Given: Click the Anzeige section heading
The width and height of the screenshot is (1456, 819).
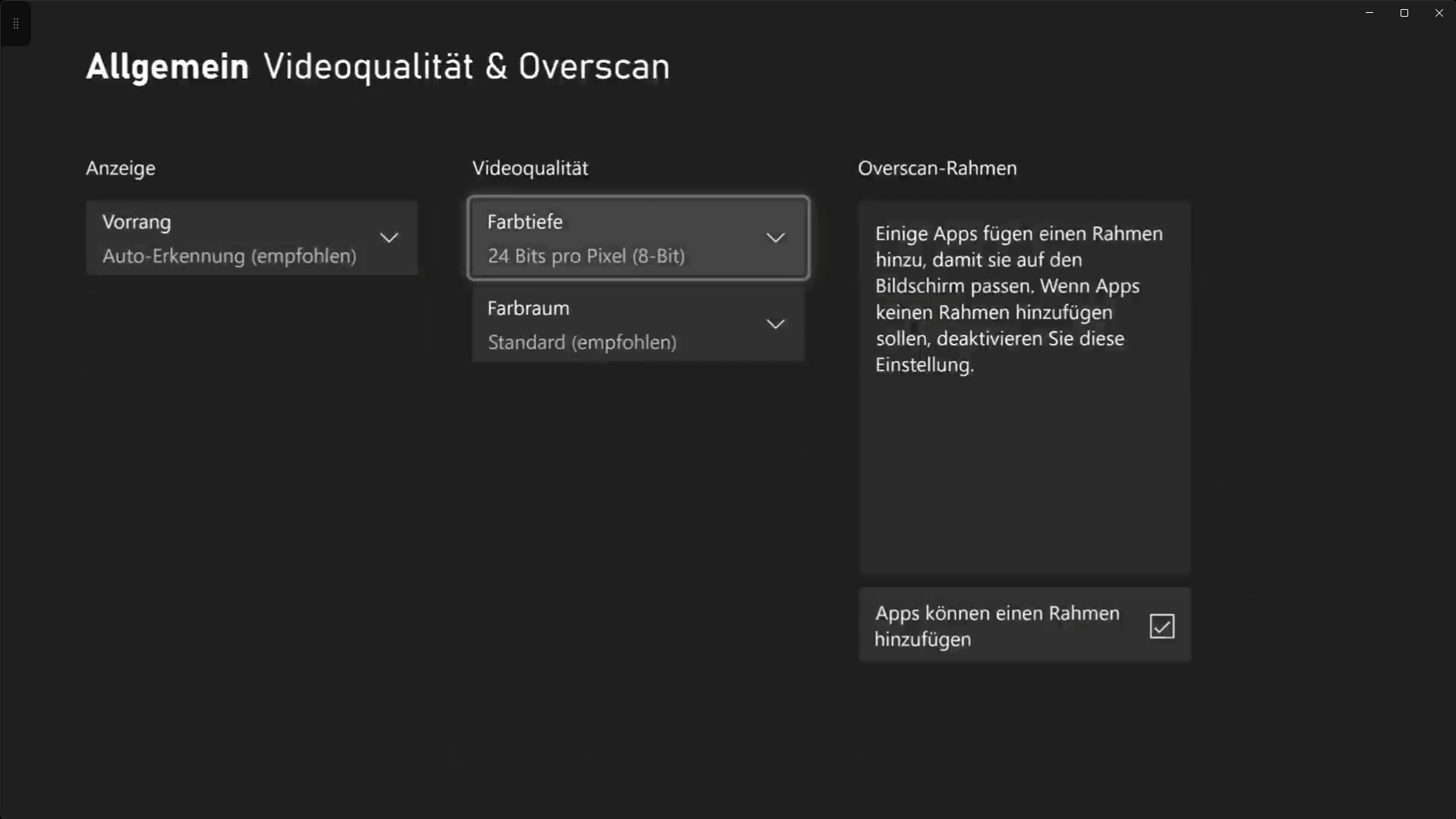Looking at the screenshot, I should (121, 169).
